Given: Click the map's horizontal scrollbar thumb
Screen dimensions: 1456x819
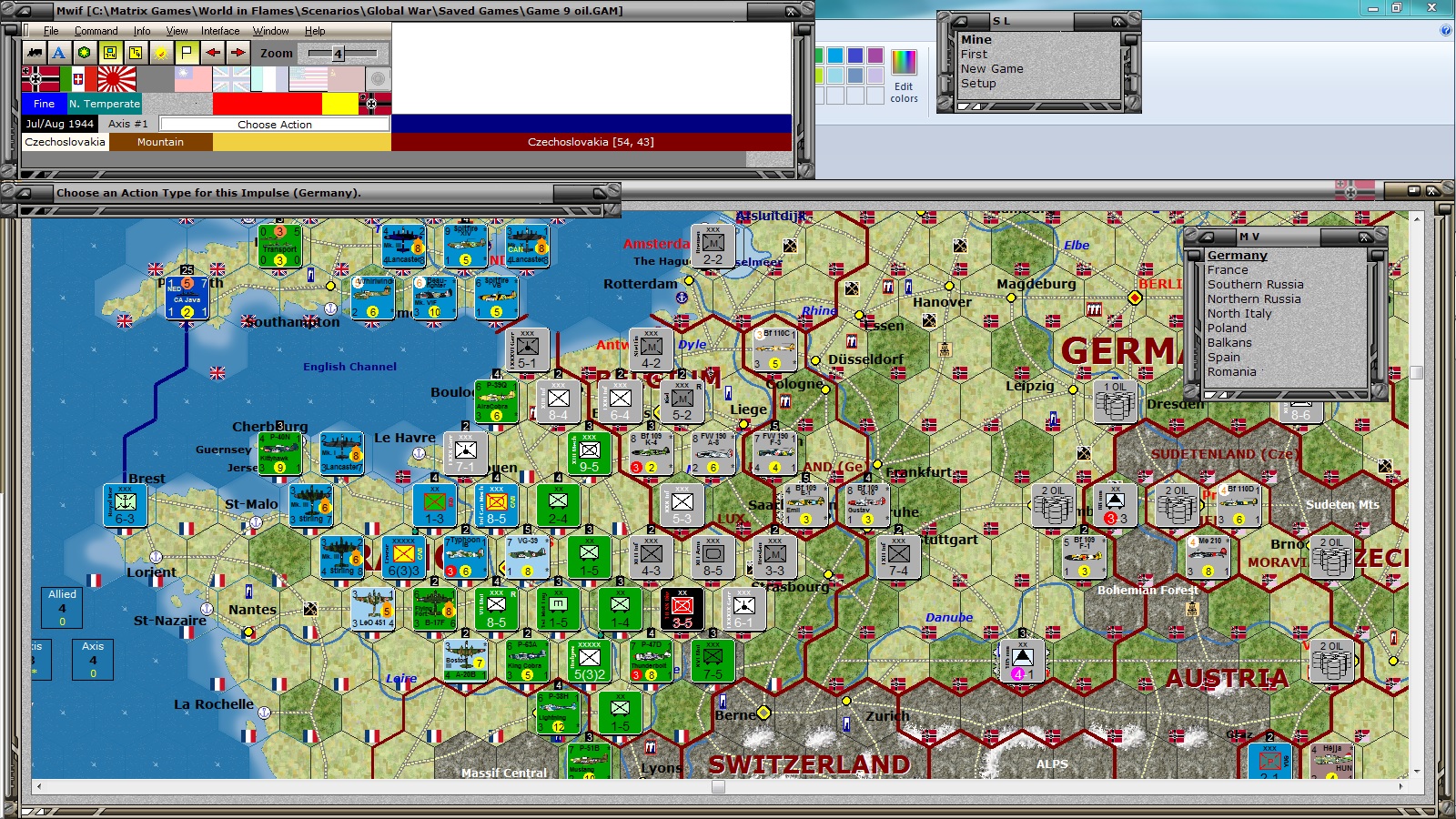Looking at the screenshot, I should click(x=718, y=786).
